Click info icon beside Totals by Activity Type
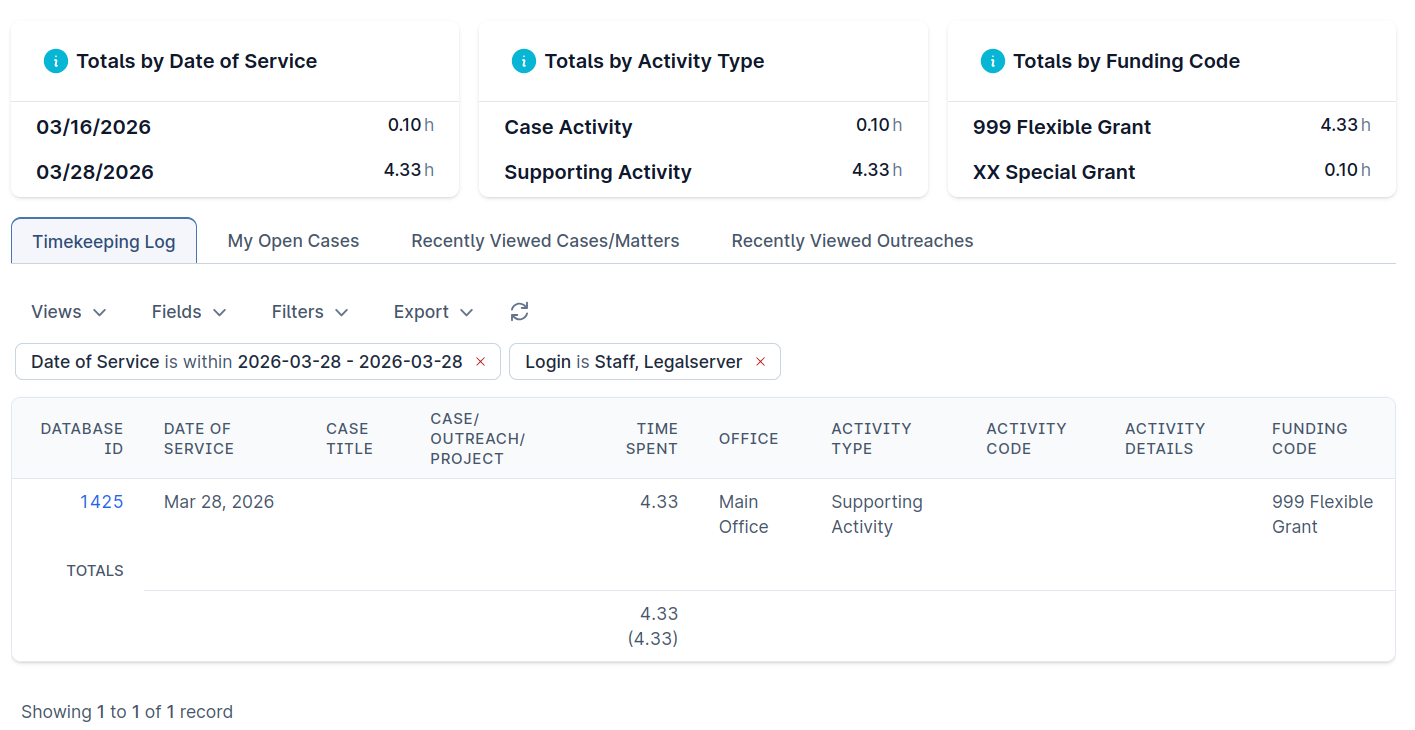This screenshot has width=1415, height=730. pyautogui.click(x=524, y=61)
